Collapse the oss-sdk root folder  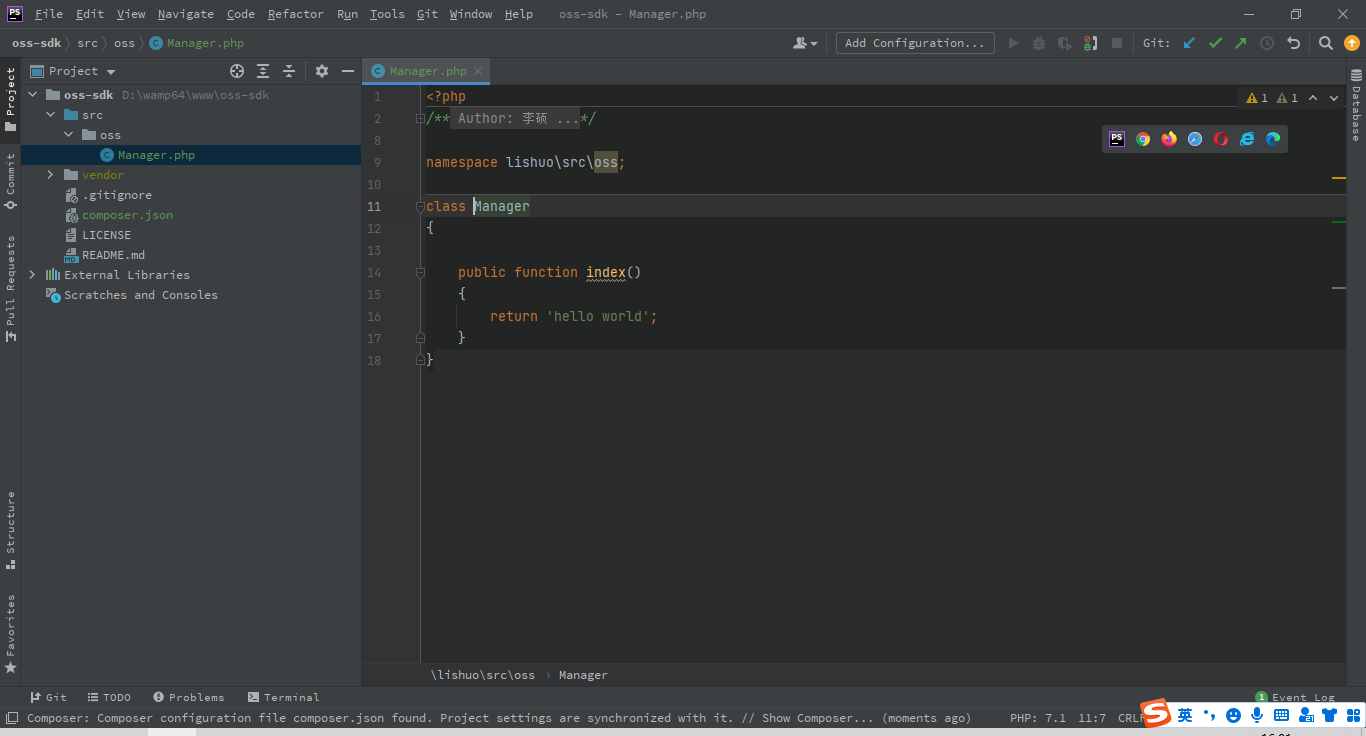(x=33, y=95)
